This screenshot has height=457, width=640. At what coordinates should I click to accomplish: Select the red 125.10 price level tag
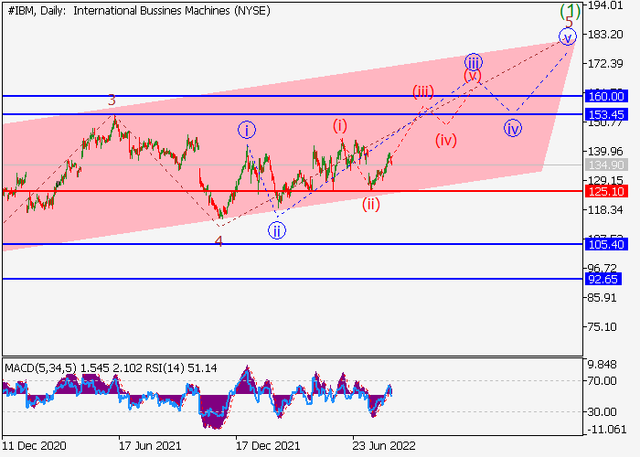[608, 191]
